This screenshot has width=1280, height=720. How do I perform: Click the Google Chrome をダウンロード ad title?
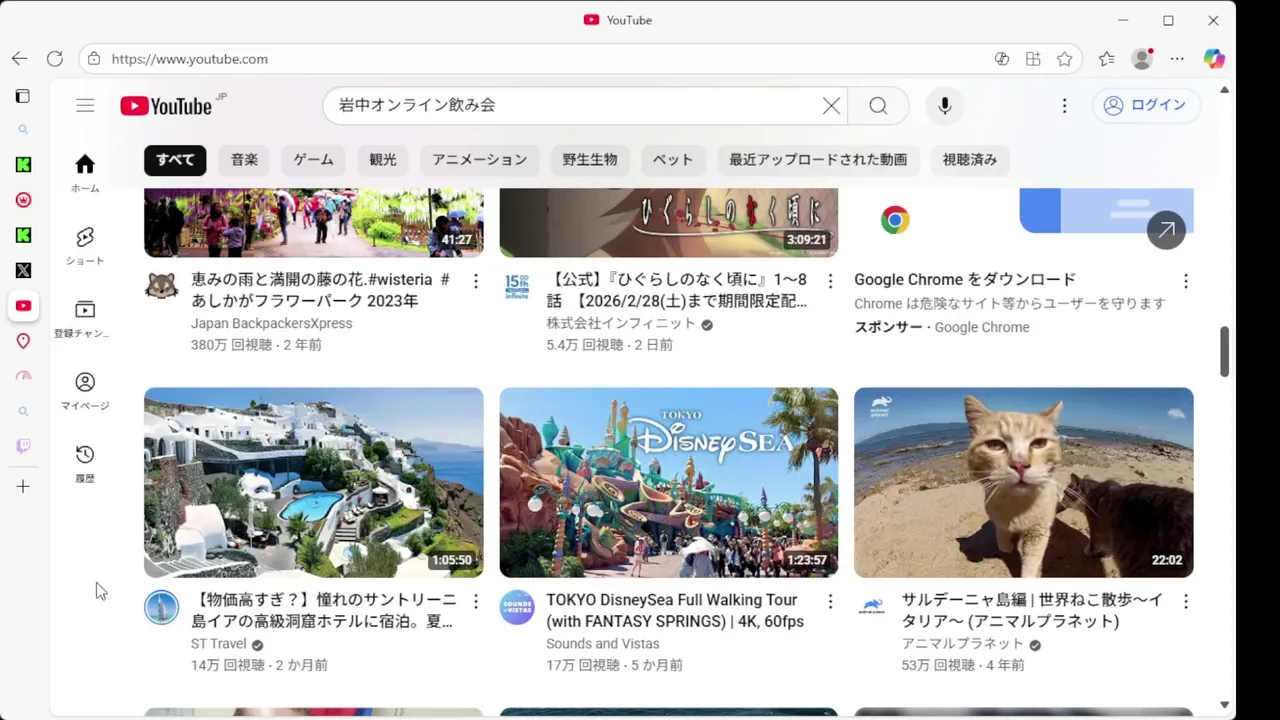(965, 279)
